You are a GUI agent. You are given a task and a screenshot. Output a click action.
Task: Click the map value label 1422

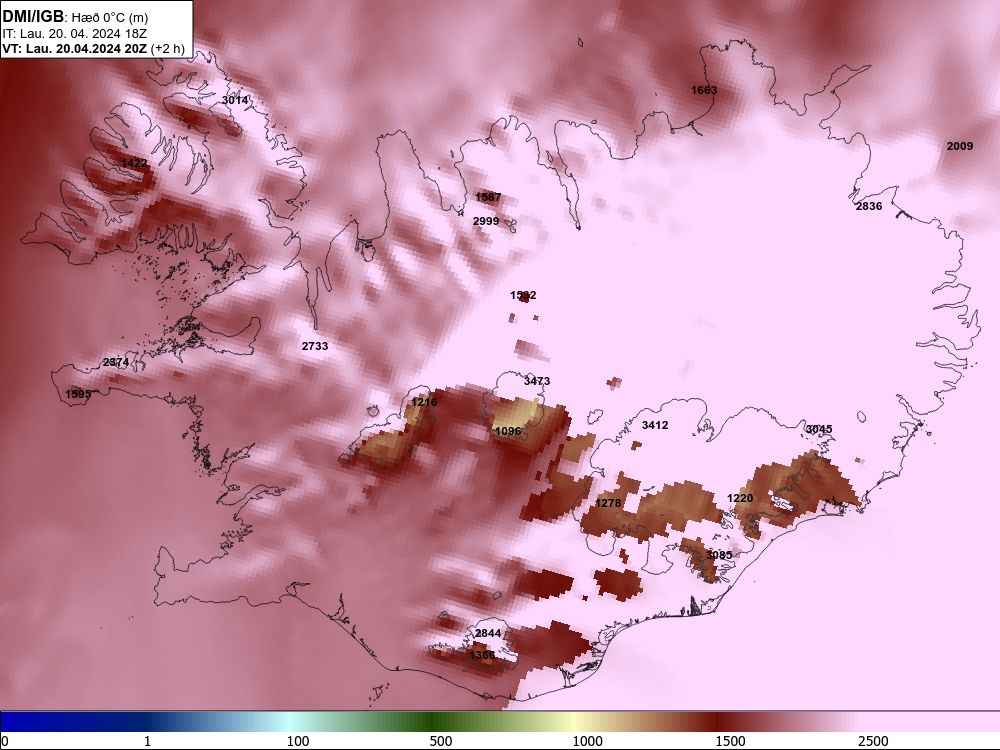pos(134,163)
